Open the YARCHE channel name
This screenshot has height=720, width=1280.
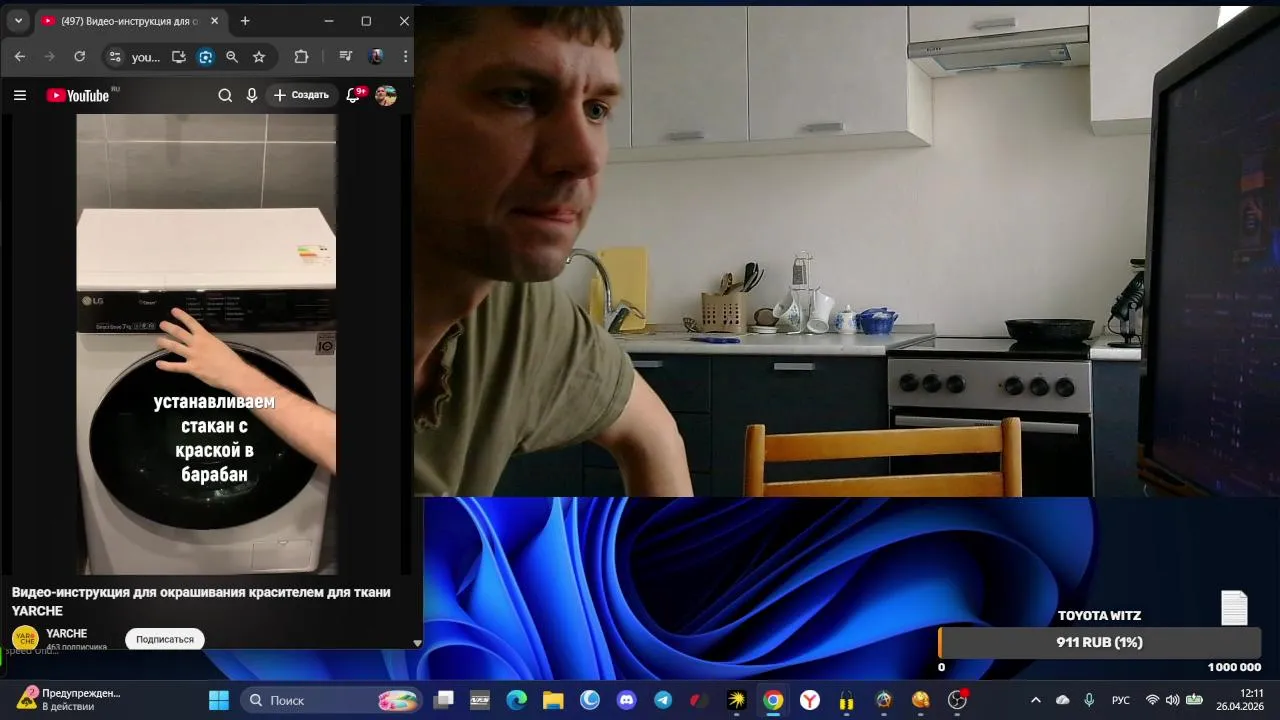pyautogui.click(x=66, y=633)
